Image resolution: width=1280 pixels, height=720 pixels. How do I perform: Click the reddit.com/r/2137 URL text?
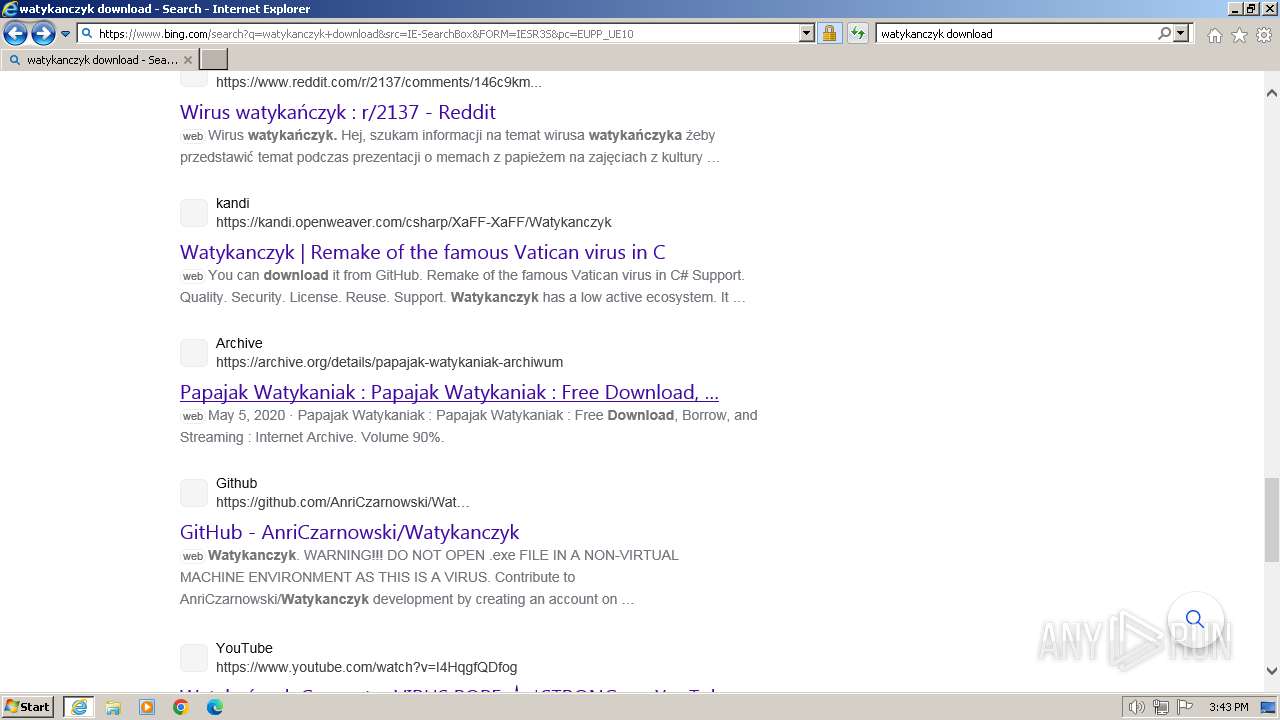pos(379,82)
